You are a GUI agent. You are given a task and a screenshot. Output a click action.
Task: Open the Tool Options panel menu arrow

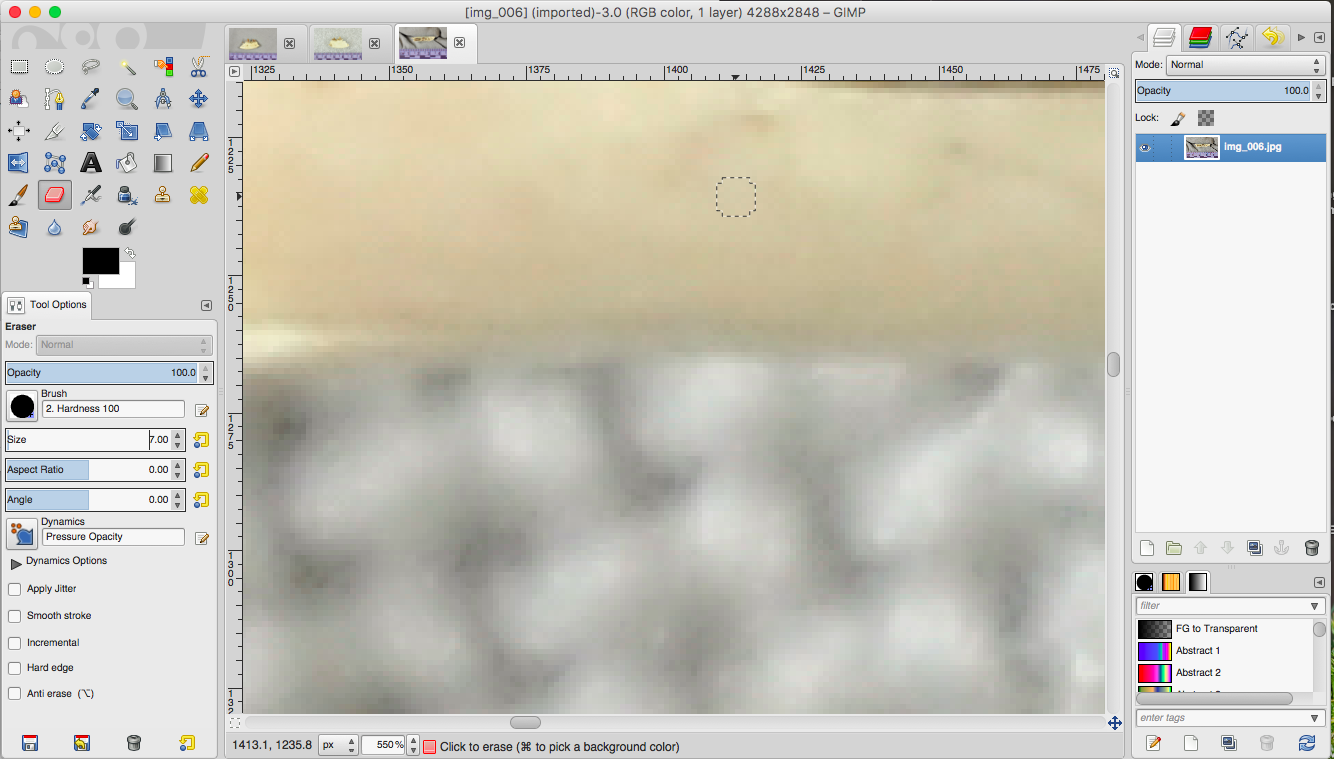[x=206, y=305]
